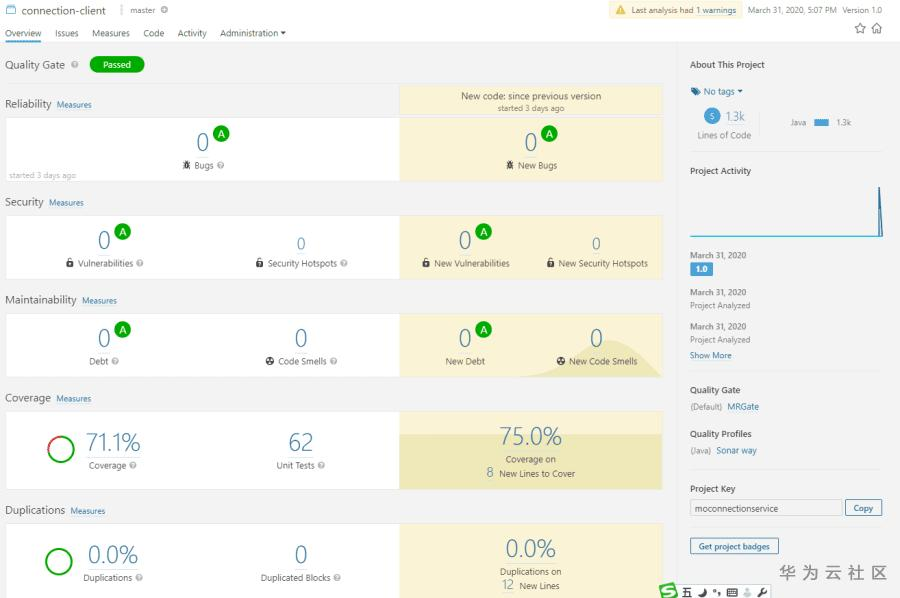
Task: Click the Copy project key button
Action: 863,508
